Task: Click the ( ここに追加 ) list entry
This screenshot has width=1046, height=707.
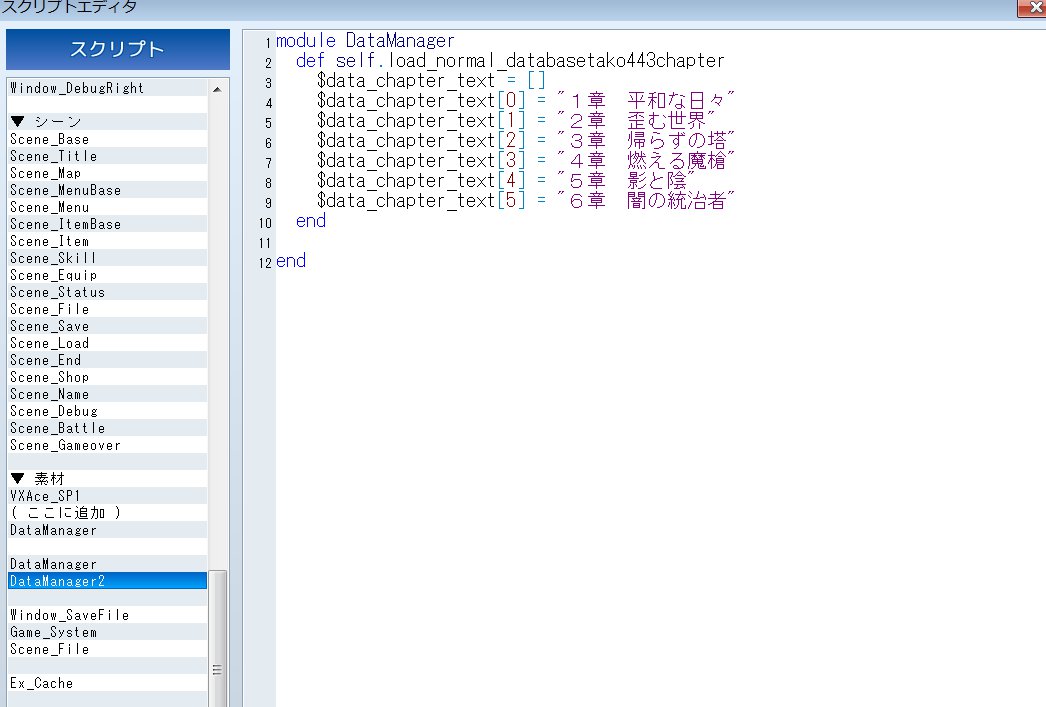Action: coord(65,513)
